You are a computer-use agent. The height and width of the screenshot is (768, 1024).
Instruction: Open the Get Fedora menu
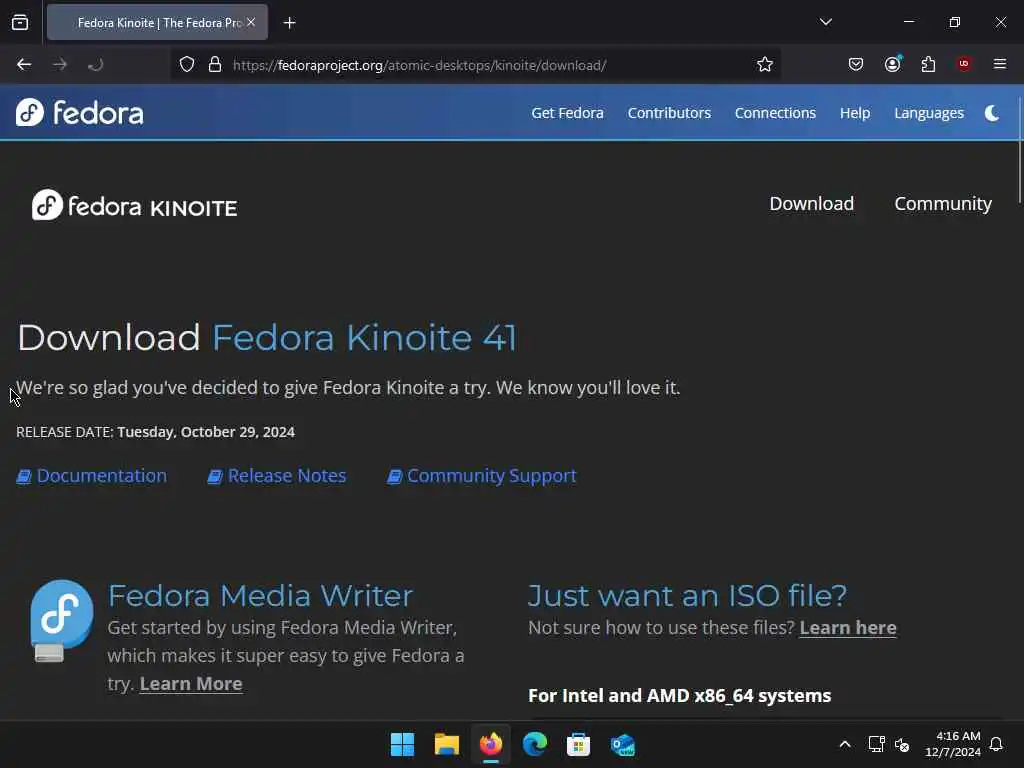pos(567,113)
